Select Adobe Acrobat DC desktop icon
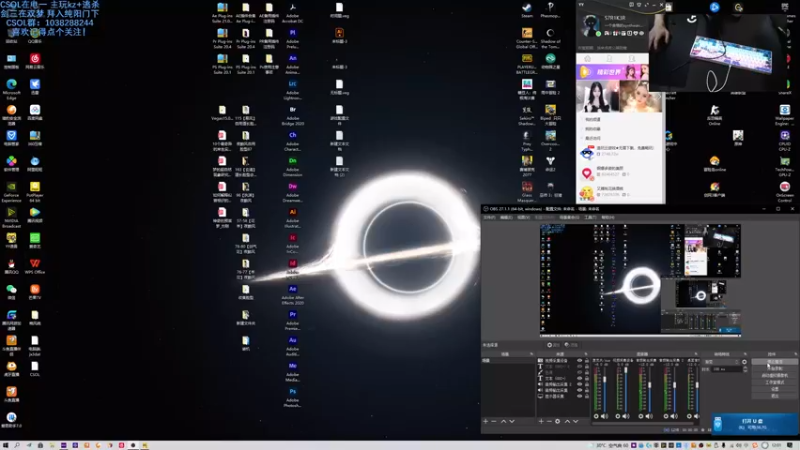This screenshot has width=800, height=450. 292,13
